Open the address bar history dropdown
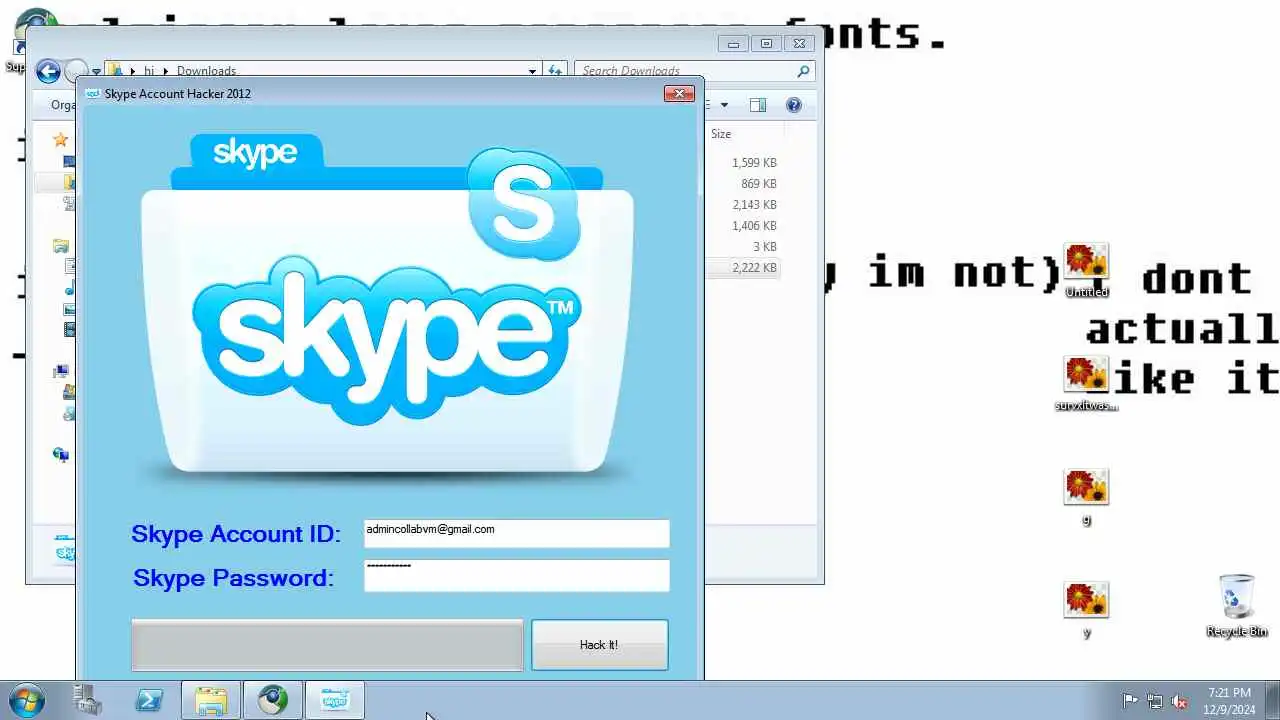 click(x=532, y=71)
